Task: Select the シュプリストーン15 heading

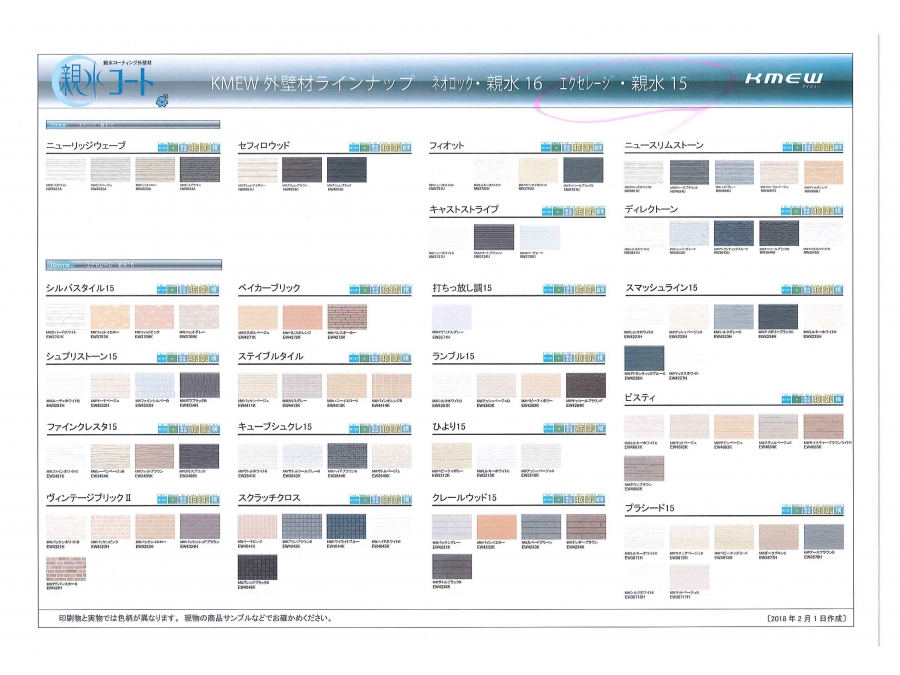Action: [82, 356]
